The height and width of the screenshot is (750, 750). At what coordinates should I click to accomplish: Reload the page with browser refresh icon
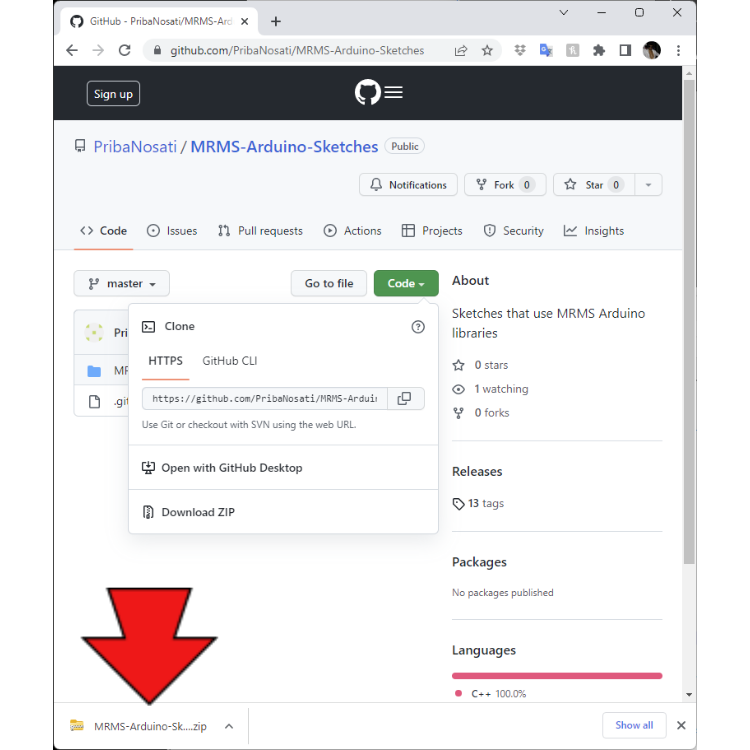[x=125, y=50]
